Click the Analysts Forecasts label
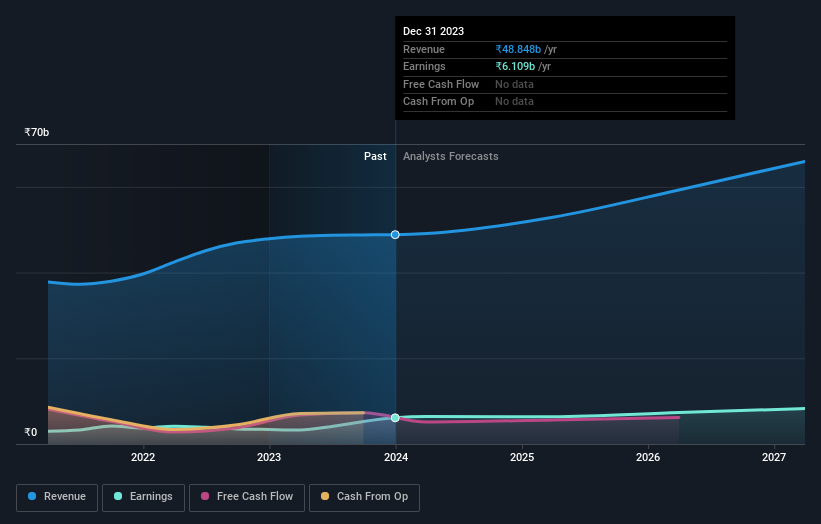821x524 pixels. pyautogui.click(x=451, y=156)
